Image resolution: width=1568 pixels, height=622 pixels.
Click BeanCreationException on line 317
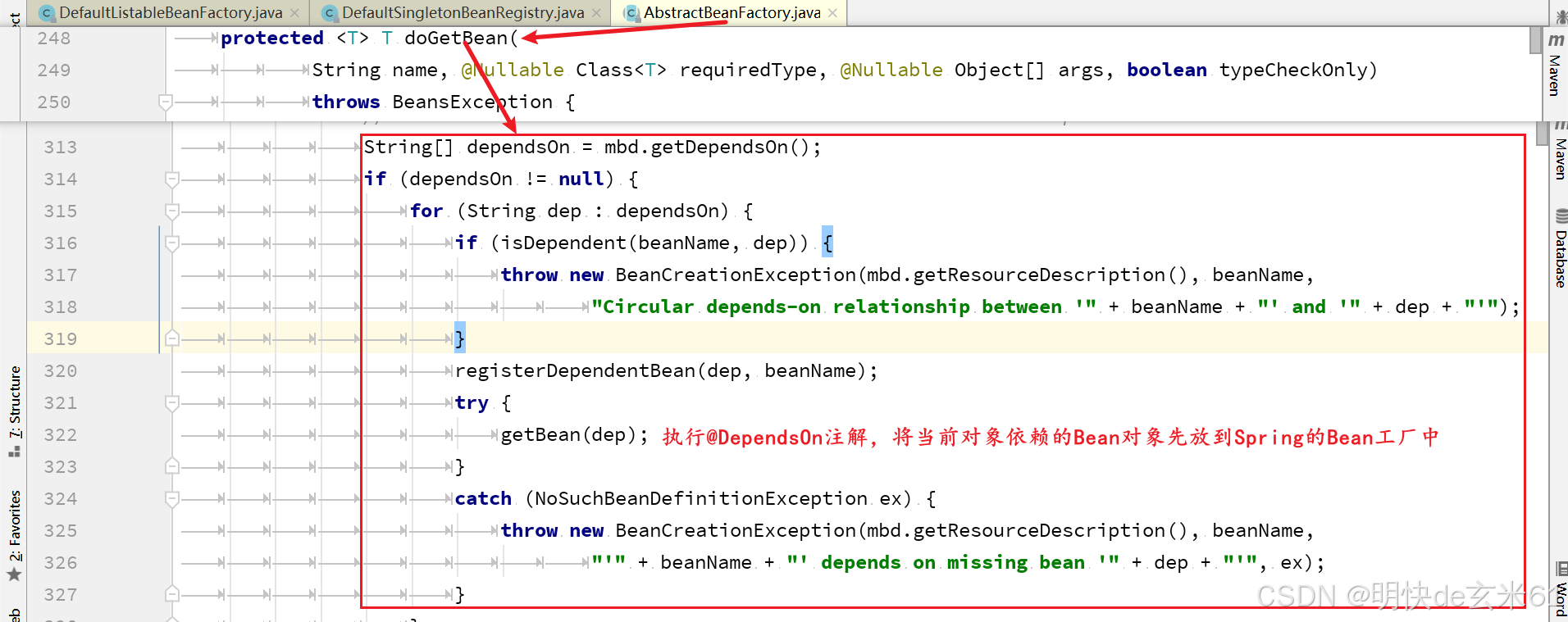[x=736, y=275]
